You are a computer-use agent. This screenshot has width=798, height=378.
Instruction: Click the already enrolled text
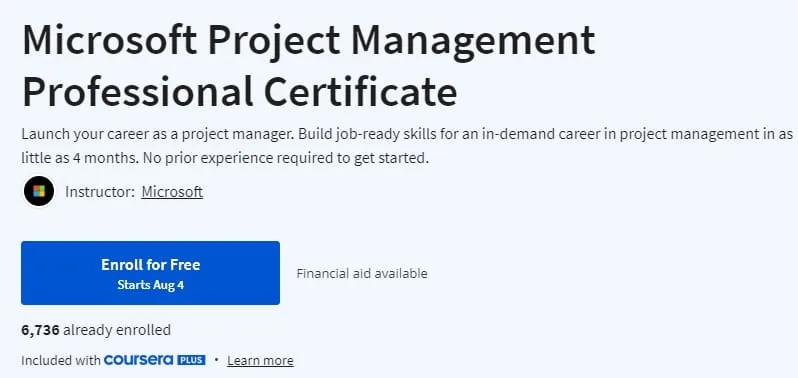click(117, 330)
